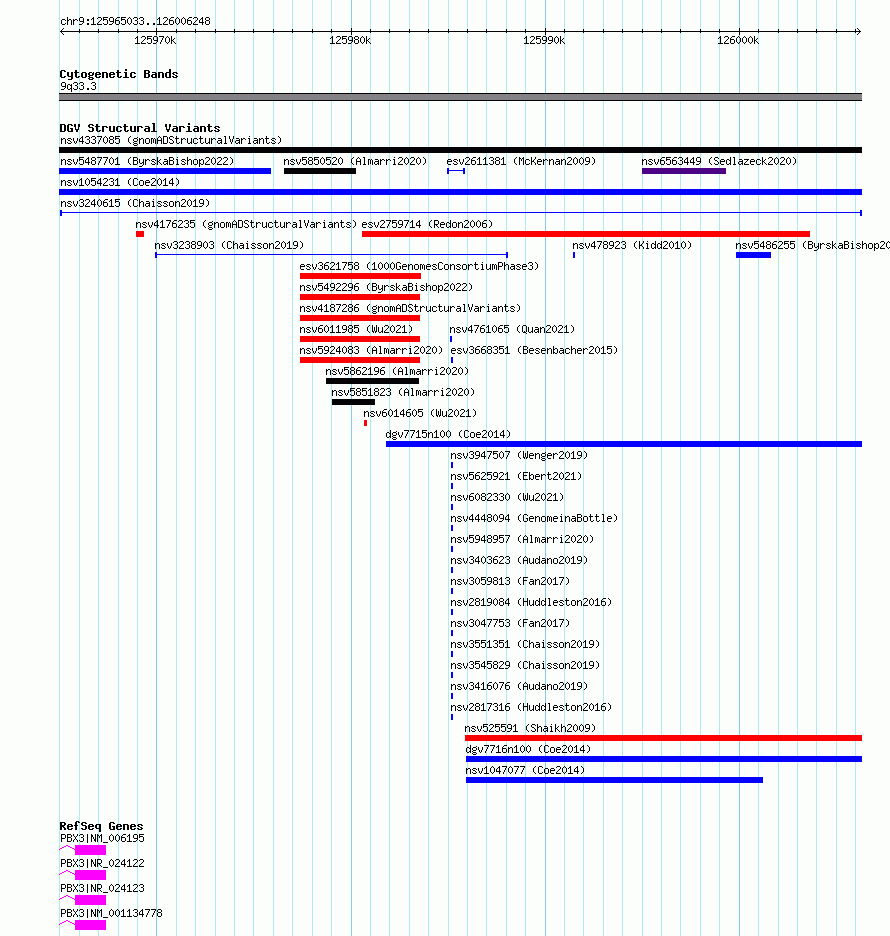Viewport: 890px width, 936px height.
Task: Click the 9q33.3 band label
Action: click(78, 86)
